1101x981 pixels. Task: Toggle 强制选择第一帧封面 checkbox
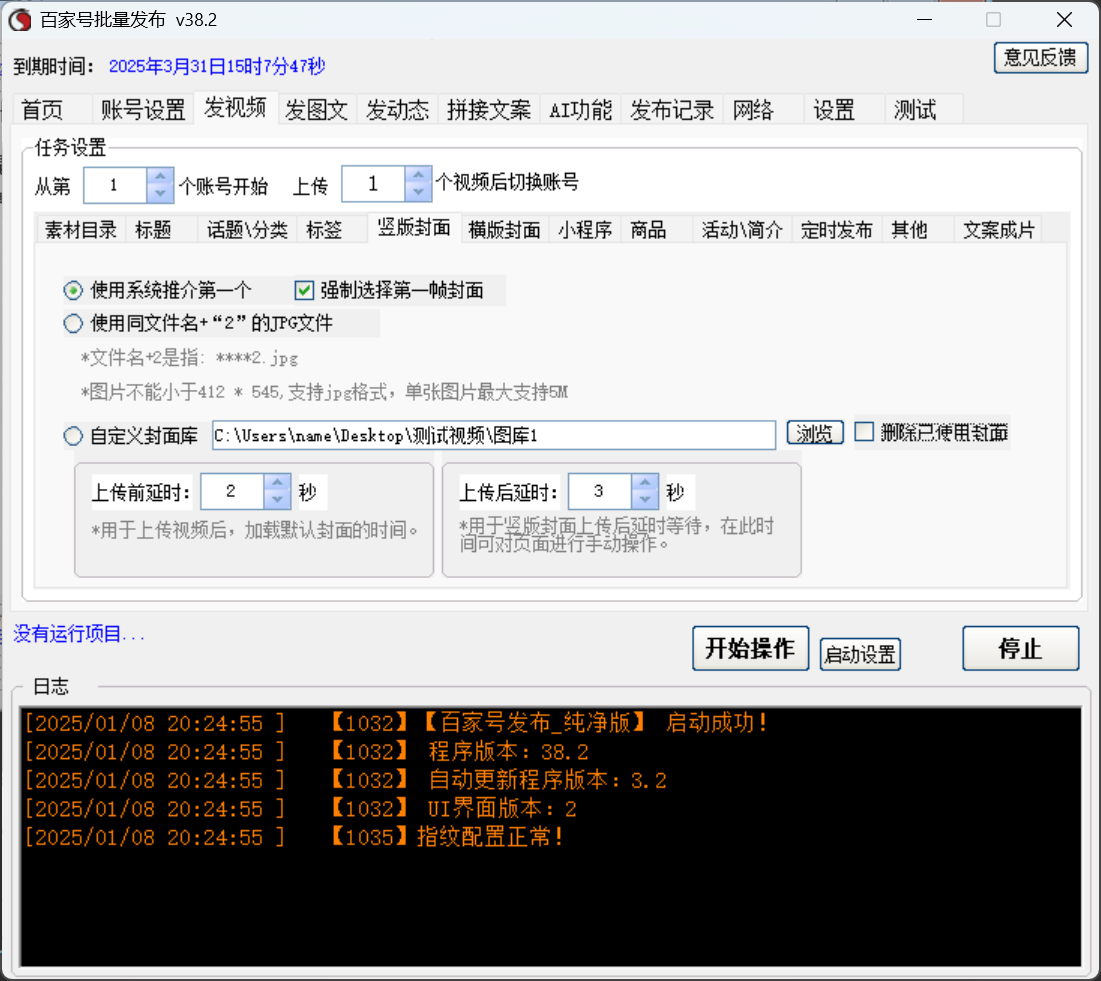(304, 290)
